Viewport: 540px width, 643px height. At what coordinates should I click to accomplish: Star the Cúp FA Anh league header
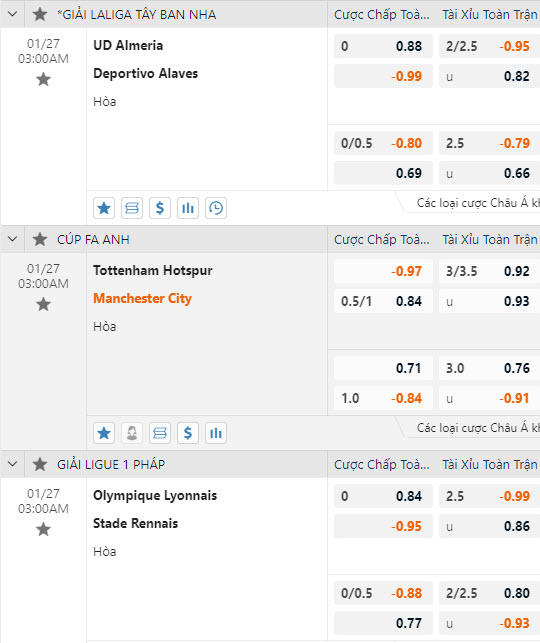[x=40, y=239]
